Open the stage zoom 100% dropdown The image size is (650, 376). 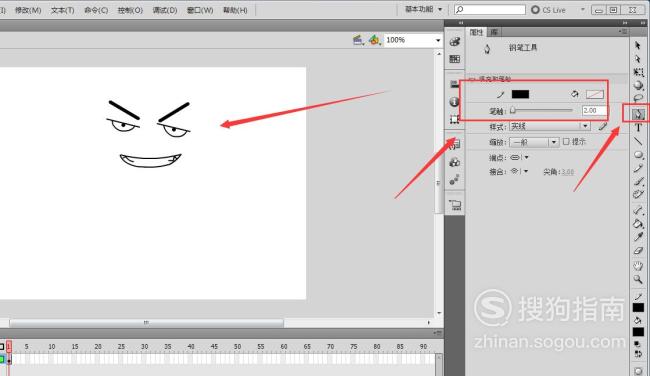point(412,40)
